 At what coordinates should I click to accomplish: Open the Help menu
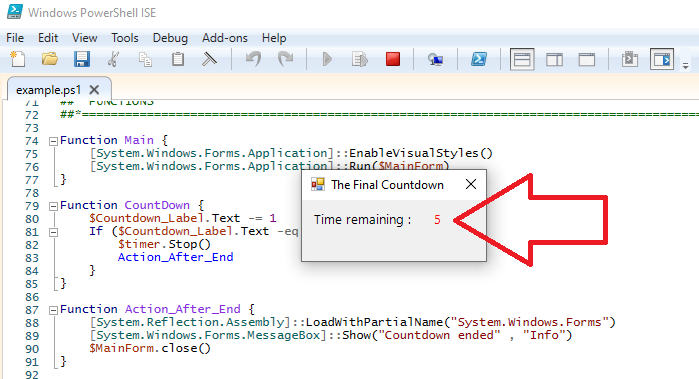pos(274,38)
